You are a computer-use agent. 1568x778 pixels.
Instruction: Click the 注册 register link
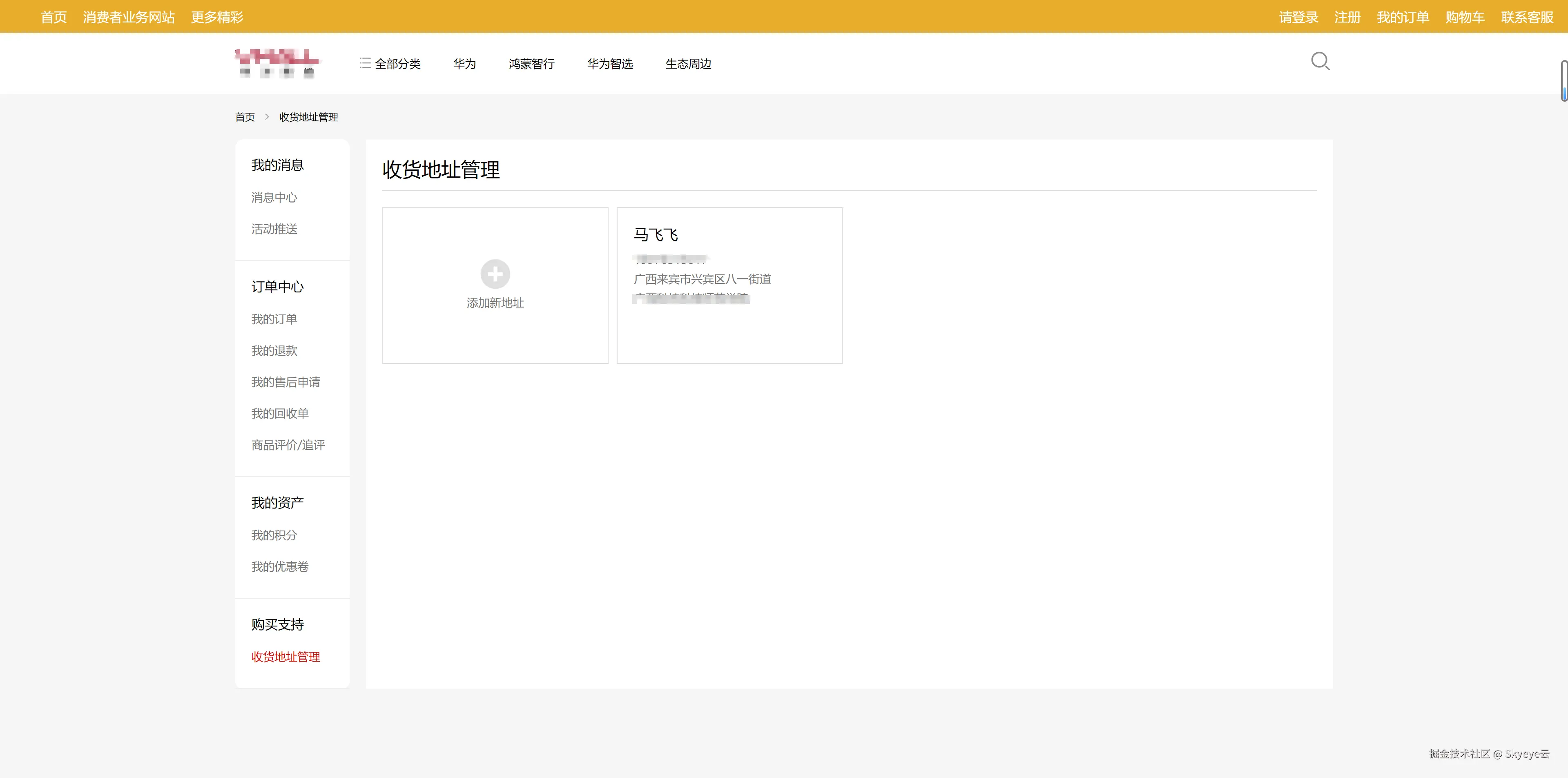tap(1347, 17)
